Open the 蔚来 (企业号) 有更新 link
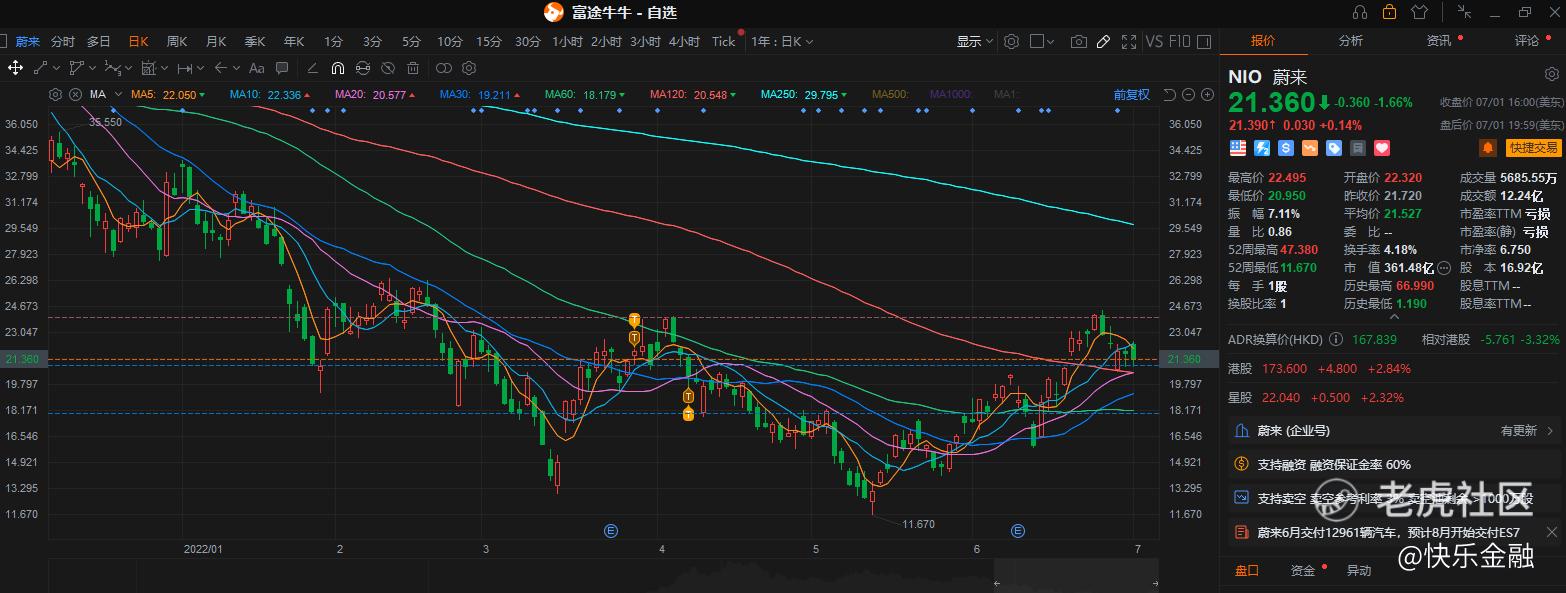 tap(1395, 431)
